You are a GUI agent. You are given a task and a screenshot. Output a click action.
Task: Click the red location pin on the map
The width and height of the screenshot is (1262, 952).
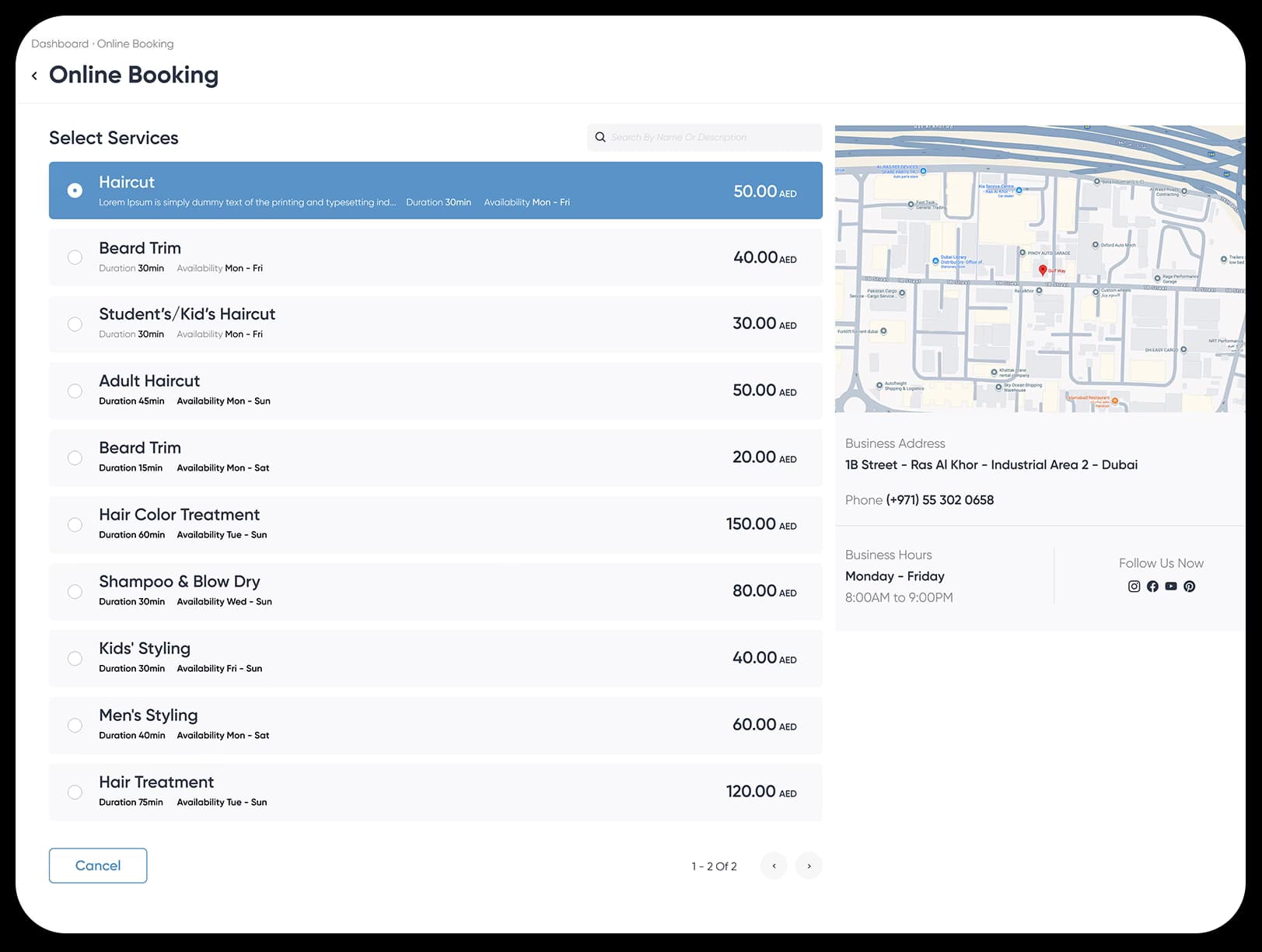click(1043, 270)
